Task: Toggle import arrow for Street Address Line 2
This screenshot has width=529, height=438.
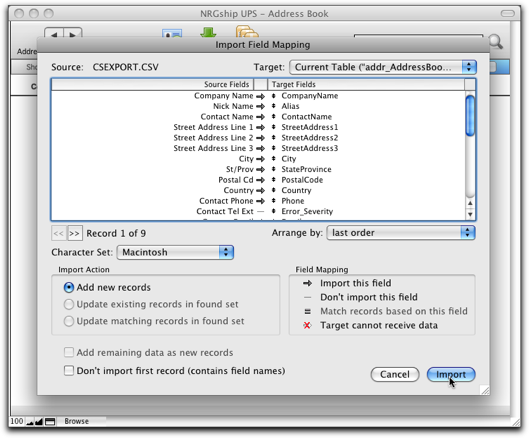Action: (x=260, y=138)
